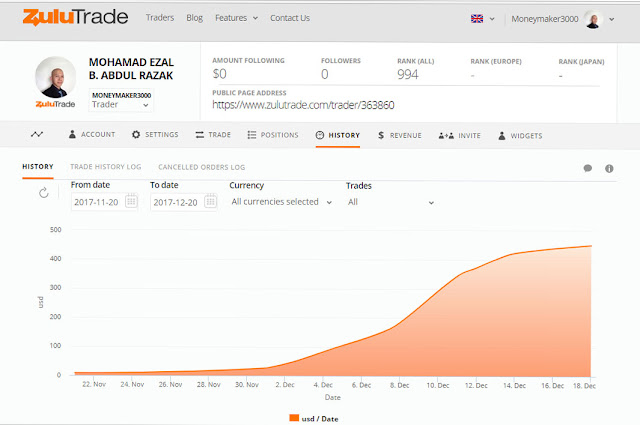Click the Trade arrows icon

coord(200,135)
